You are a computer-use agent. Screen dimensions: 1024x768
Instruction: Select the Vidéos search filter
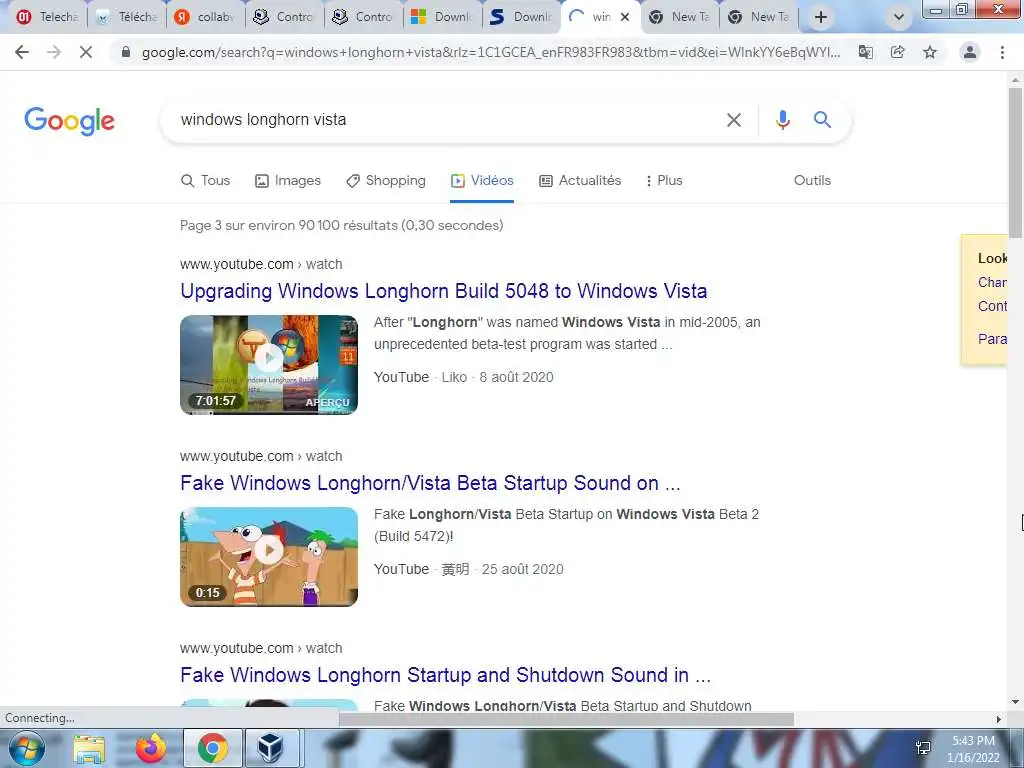[482, 180]
